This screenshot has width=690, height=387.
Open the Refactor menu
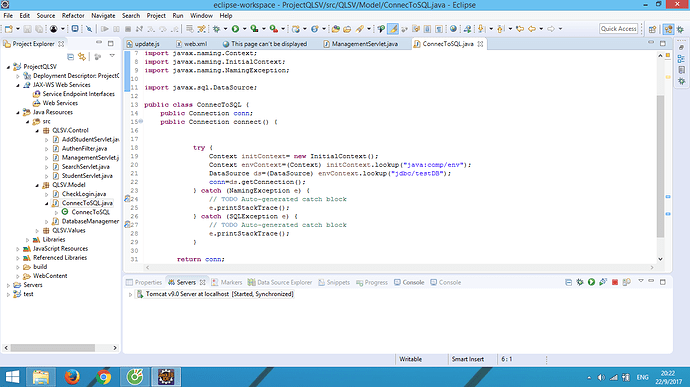(x=73, y=15)
